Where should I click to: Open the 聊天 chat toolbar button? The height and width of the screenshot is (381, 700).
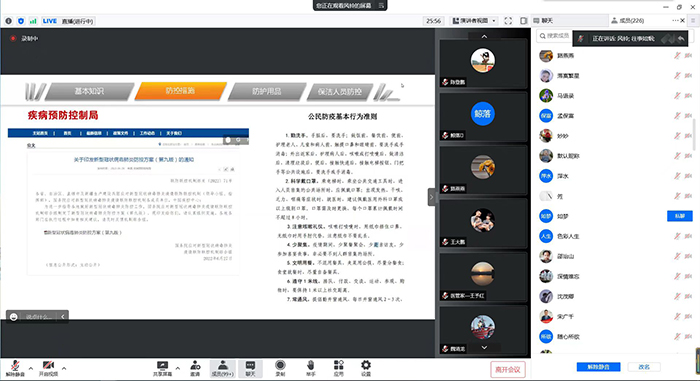250,368
